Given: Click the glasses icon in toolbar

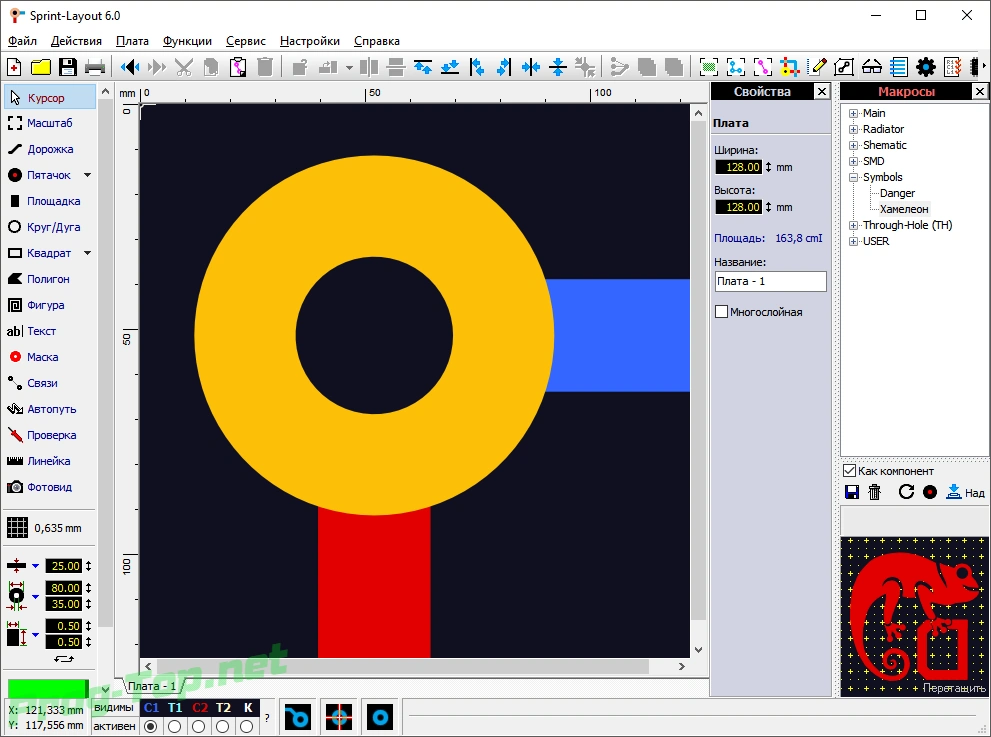Looking at the screenshot, I should 872,67.
